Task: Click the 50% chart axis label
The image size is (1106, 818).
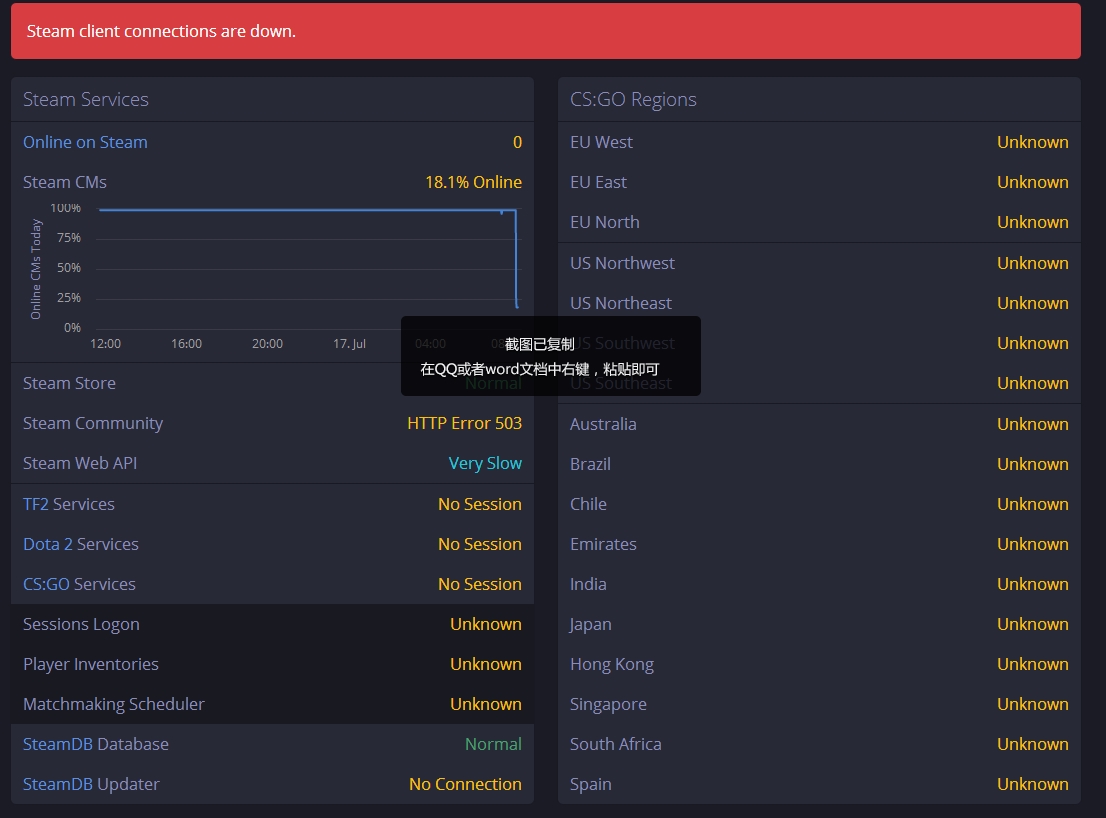Action: 69,268
